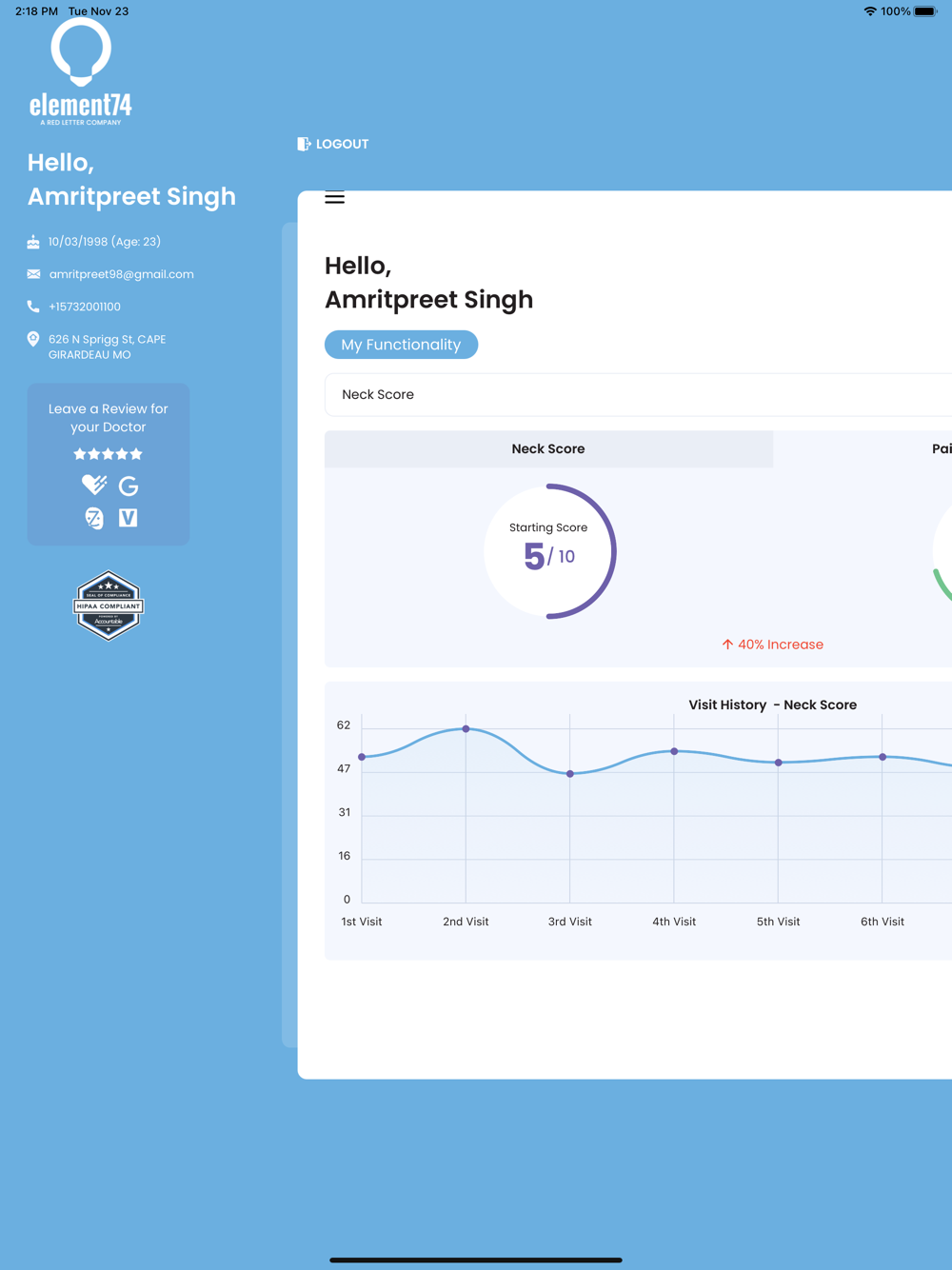Click the '62' y-axis value

[344, 725]
